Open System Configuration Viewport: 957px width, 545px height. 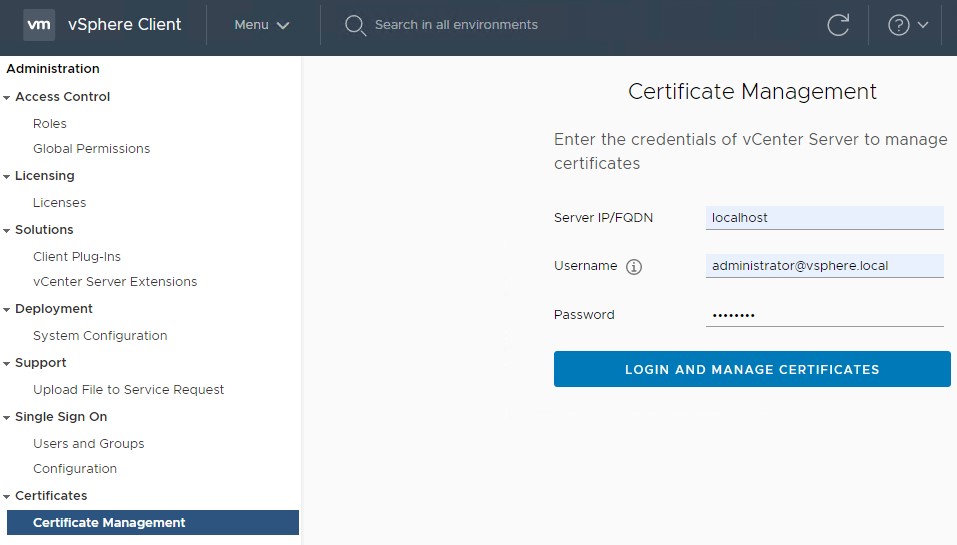pyautogui.click(x=100, y=335)
